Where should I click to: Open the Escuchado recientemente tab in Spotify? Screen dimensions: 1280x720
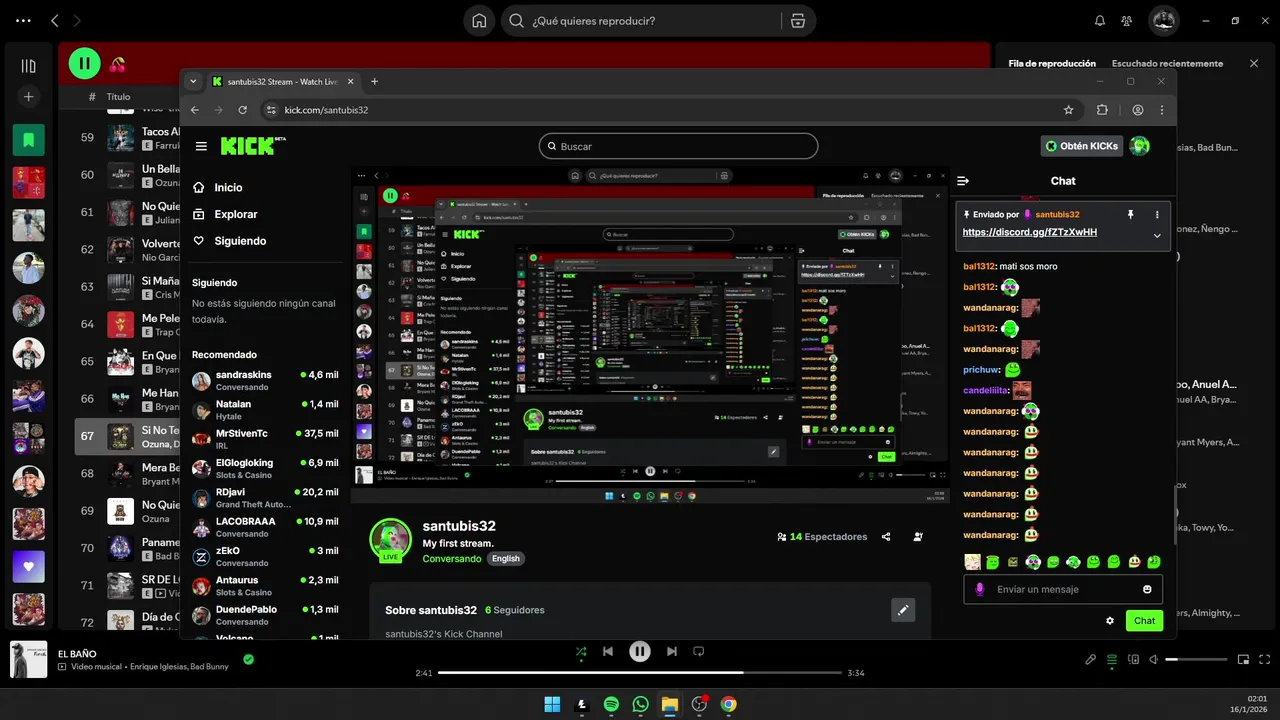click(x=1167, y=63)
